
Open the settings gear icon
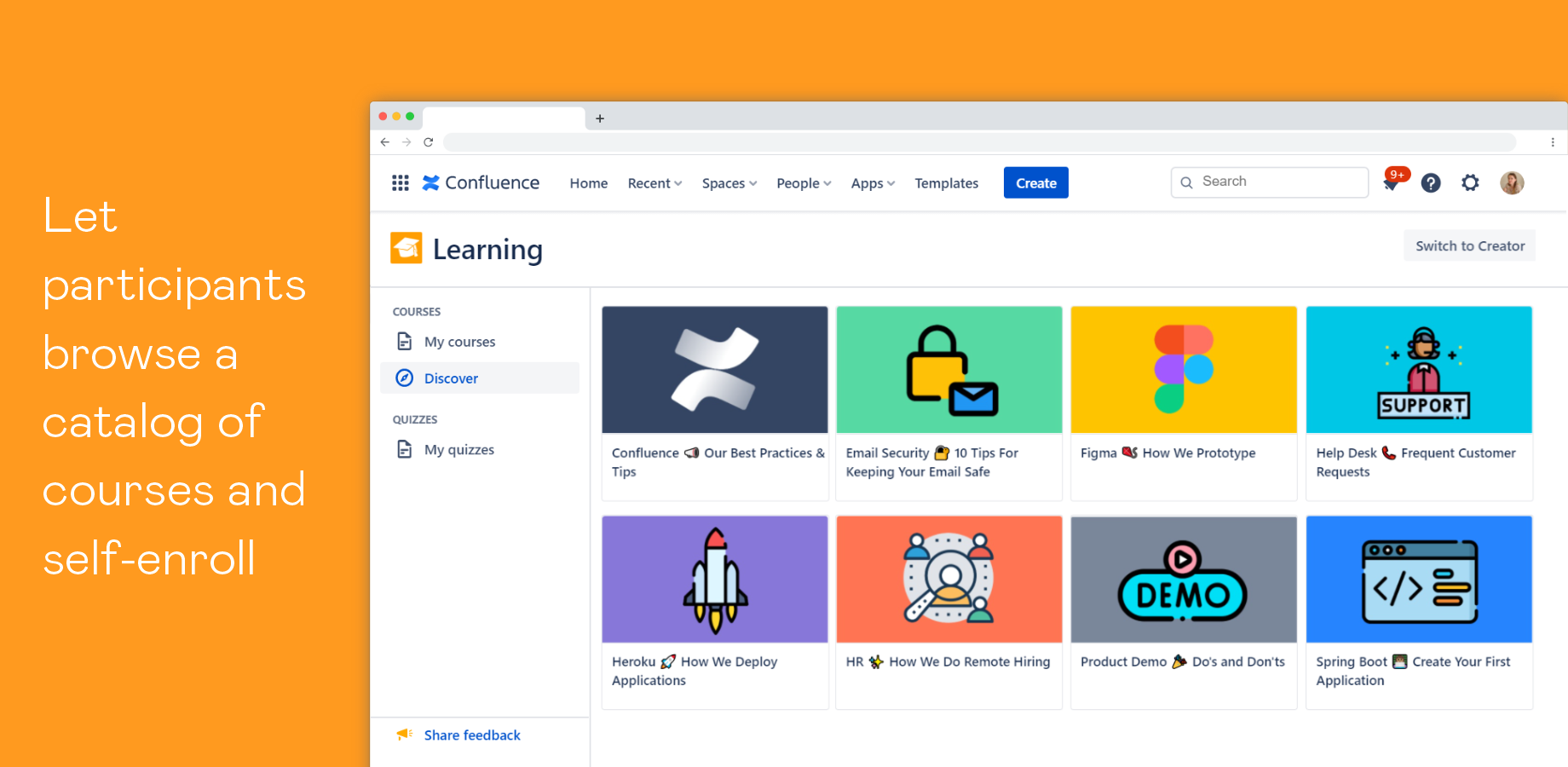tap(1470, 182)
